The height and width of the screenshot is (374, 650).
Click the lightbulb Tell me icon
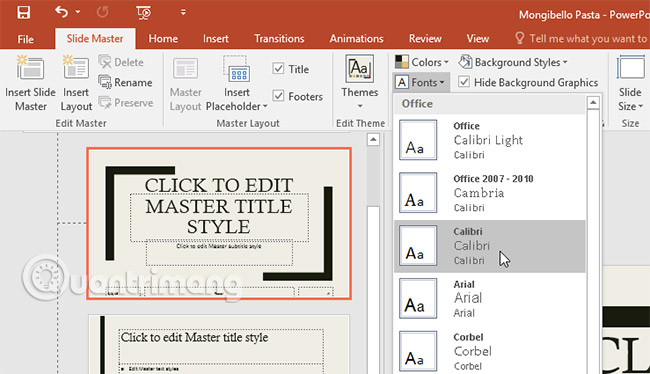[x=519, y=39]
